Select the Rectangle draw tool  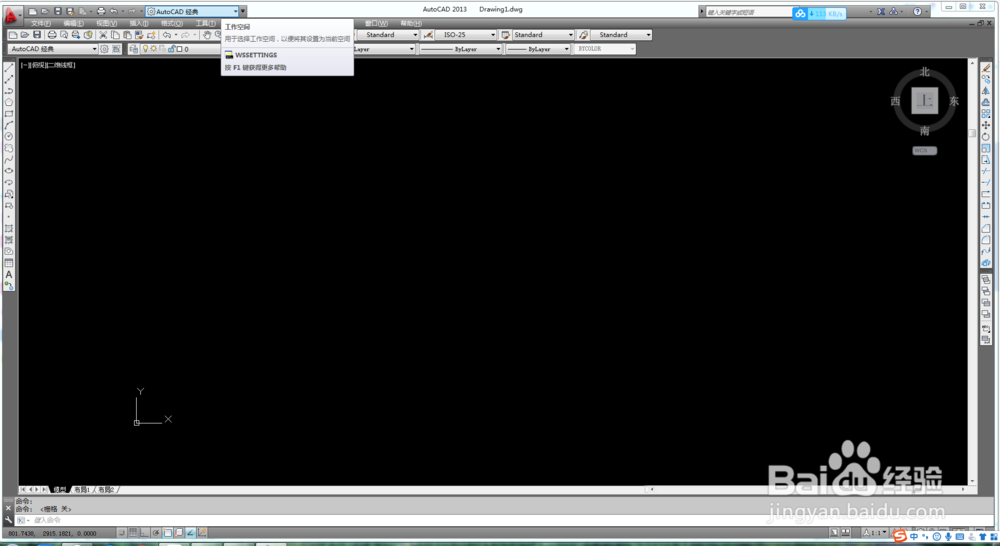coord(9,114)
